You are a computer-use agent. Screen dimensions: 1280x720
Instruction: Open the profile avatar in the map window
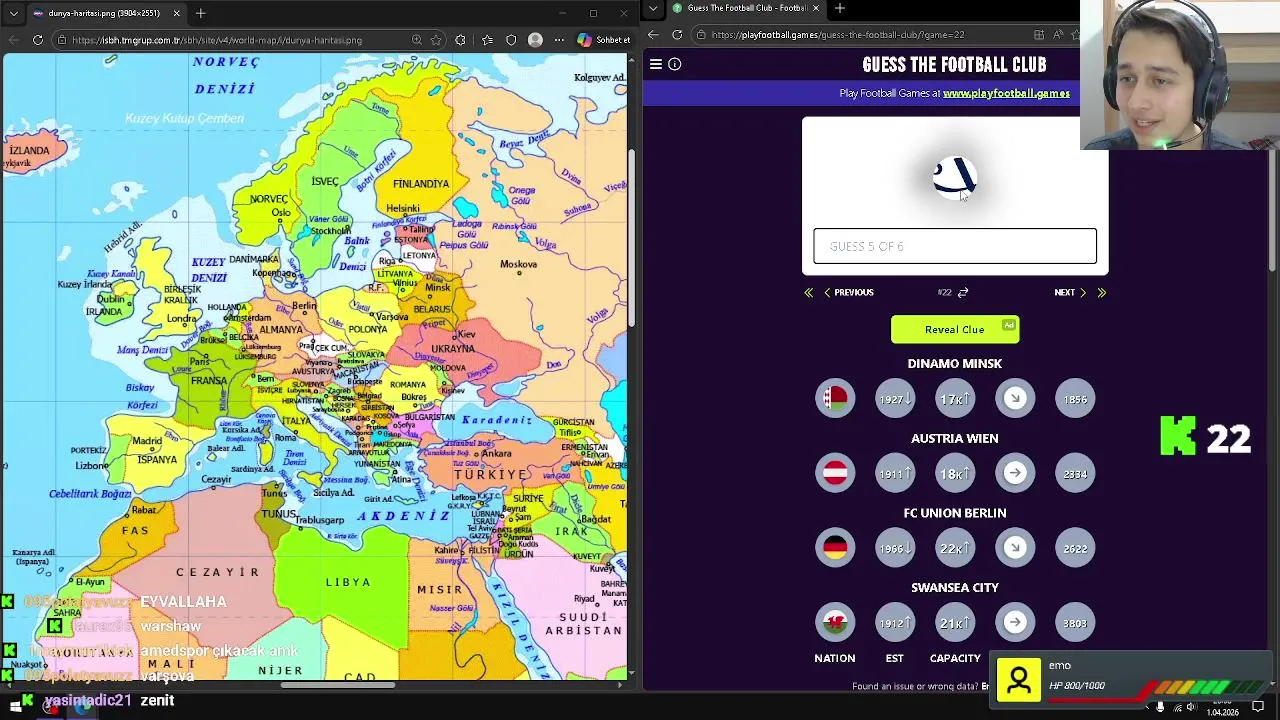535,40
